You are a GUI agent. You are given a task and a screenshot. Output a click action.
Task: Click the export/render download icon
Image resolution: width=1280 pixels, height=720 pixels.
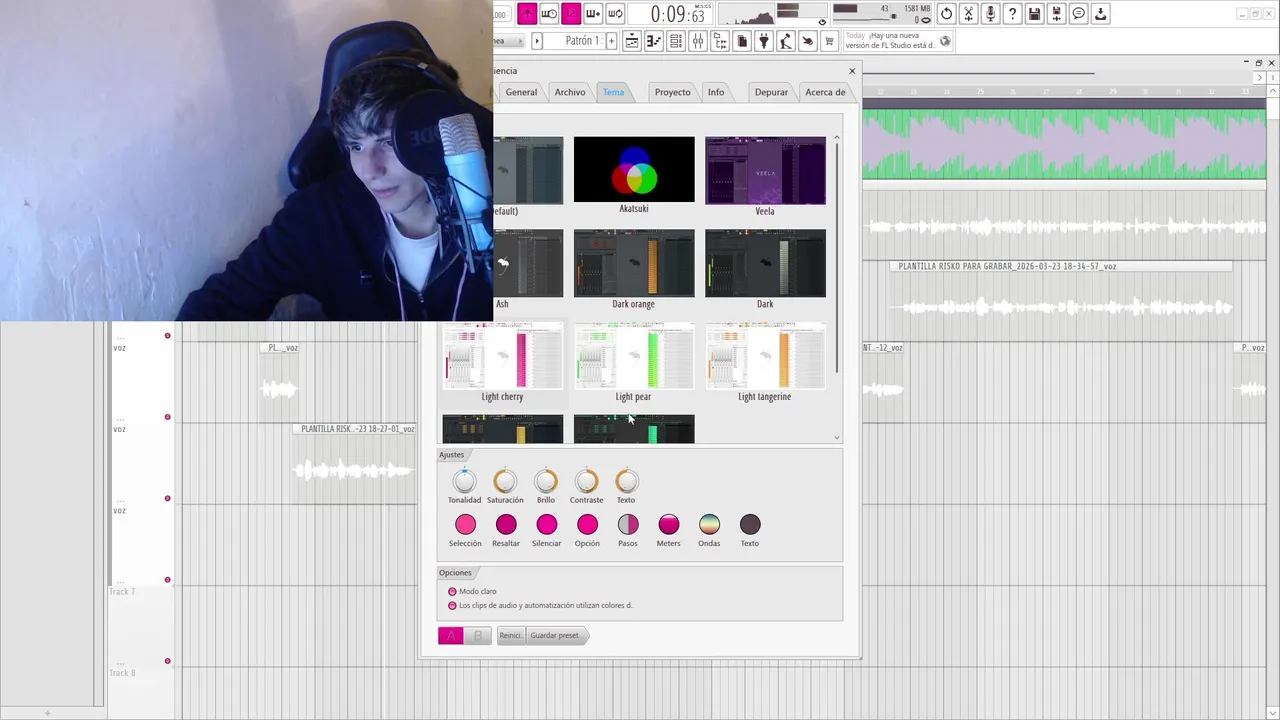coord(1100,14)
